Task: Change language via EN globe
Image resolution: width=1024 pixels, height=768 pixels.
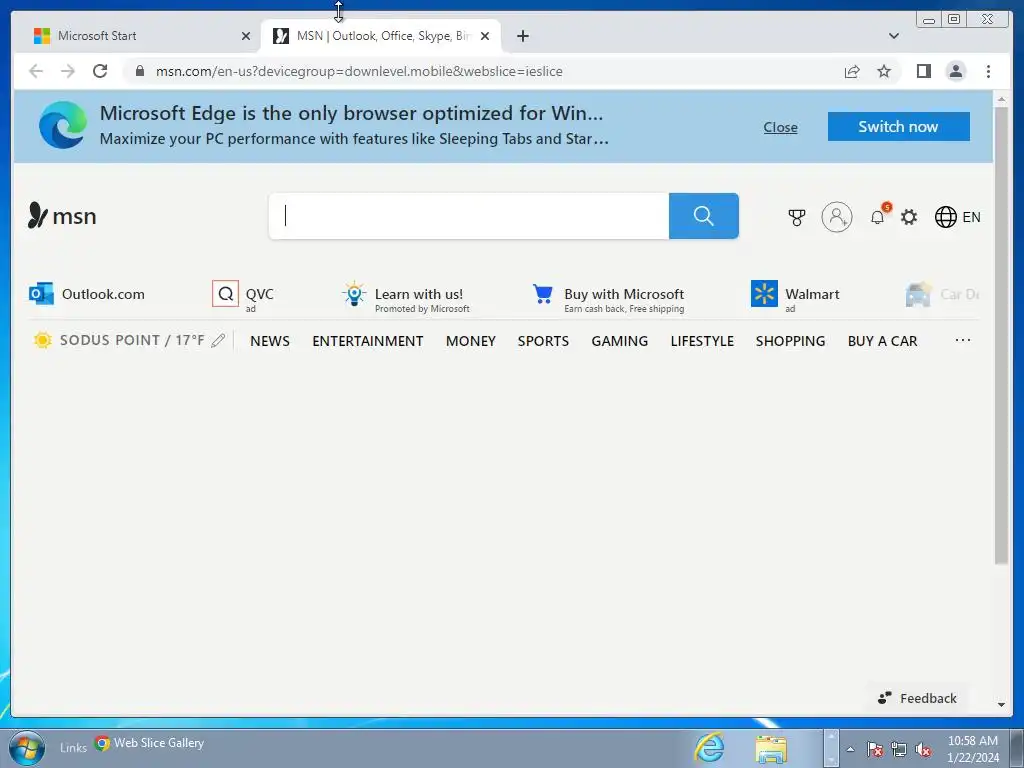Action: pos(957,217)
